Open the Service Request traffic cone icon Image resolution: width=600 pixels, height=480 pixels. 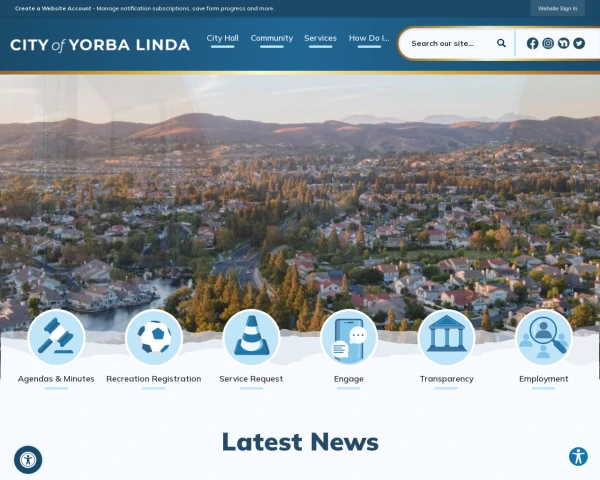[x=251, y=337]
